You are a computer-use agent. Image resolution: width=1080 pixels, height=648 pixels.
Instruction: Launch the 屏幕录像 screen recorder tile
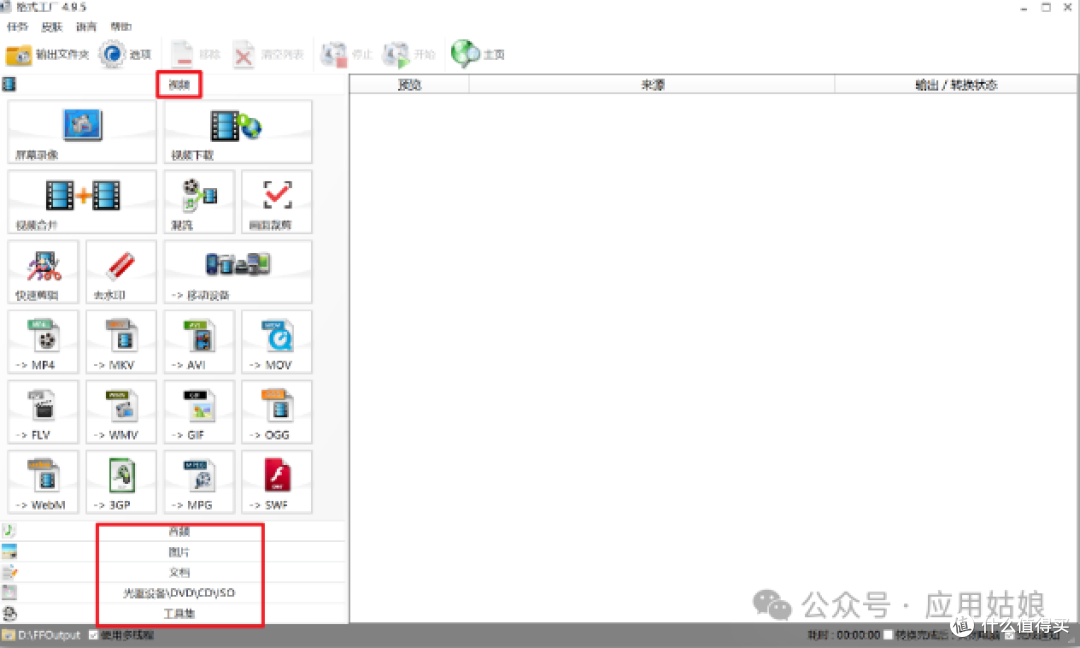[82, 132]
